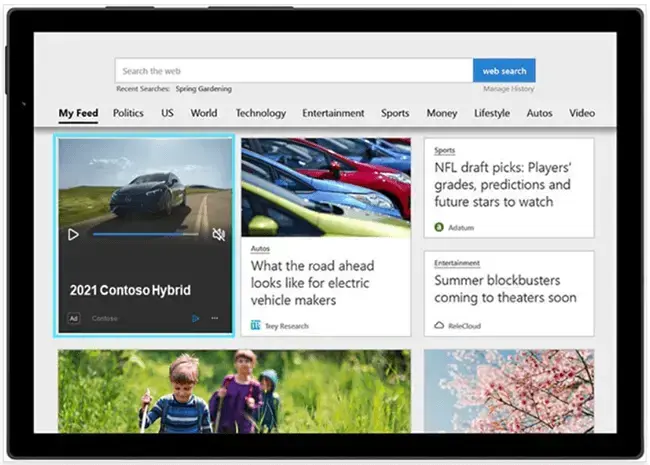Image resolution: width=650 pixels, height=465 pixels.
Task: Click the blue AdChoices triangle icon
Action: [x=195, y=319]
